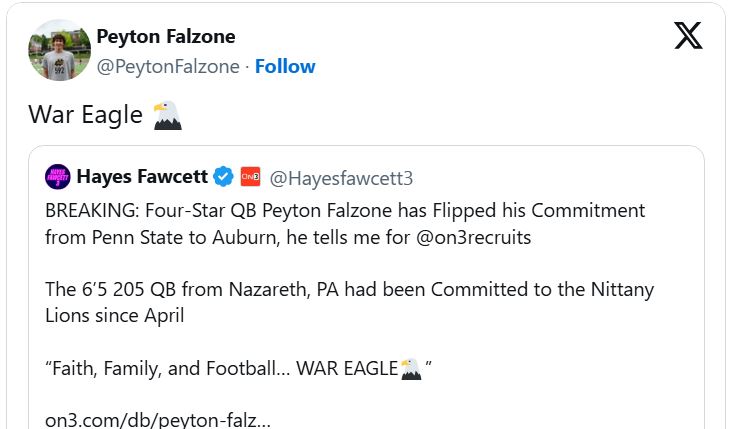Open Hayes Fawcett's avatar in quoted tweet
Viewport: 731px width, 429px height.
click(58, 178)
